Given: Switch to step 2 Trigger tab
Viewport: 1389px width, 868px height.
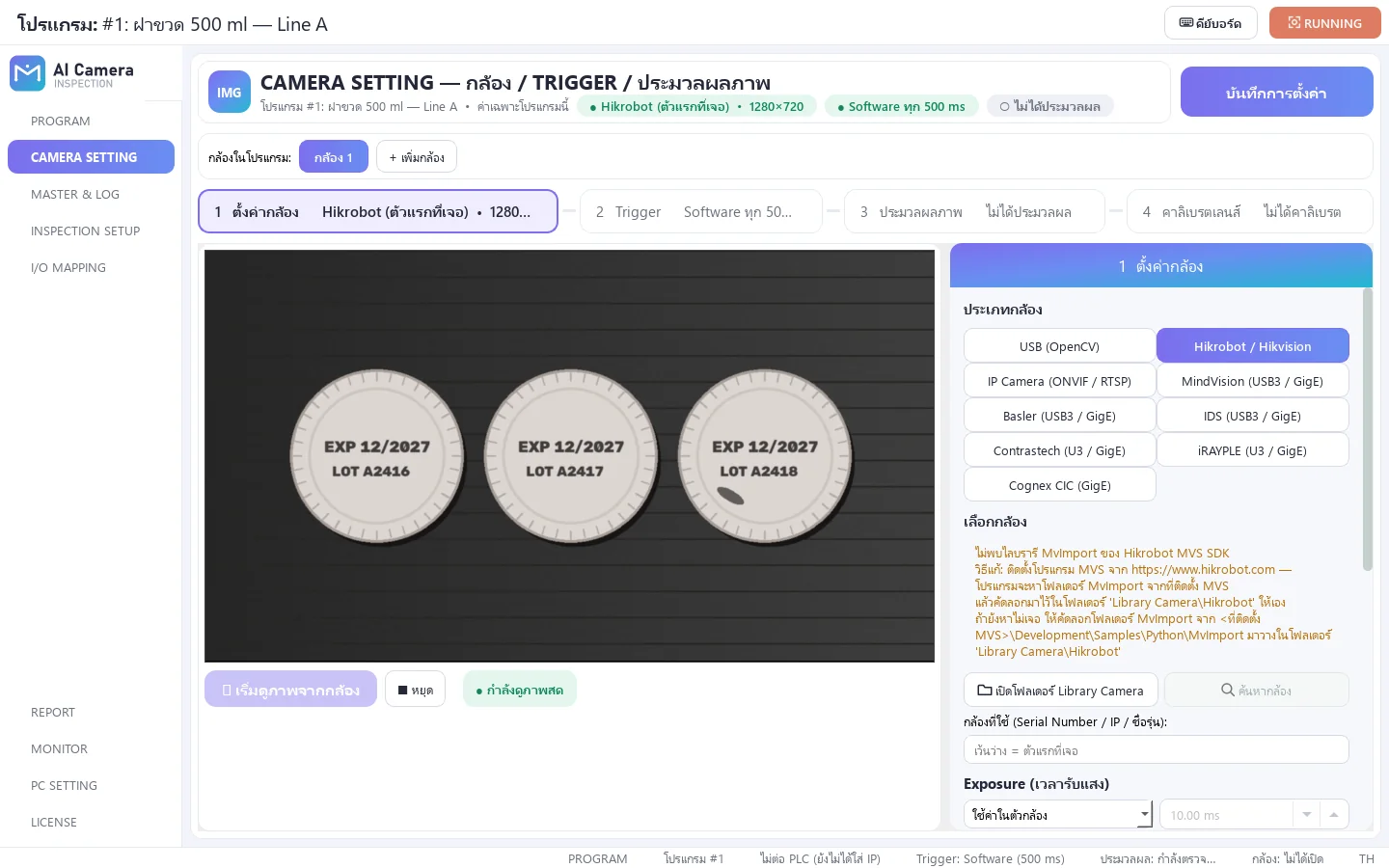Looking at the screenshot, I should tap(701, 211).
